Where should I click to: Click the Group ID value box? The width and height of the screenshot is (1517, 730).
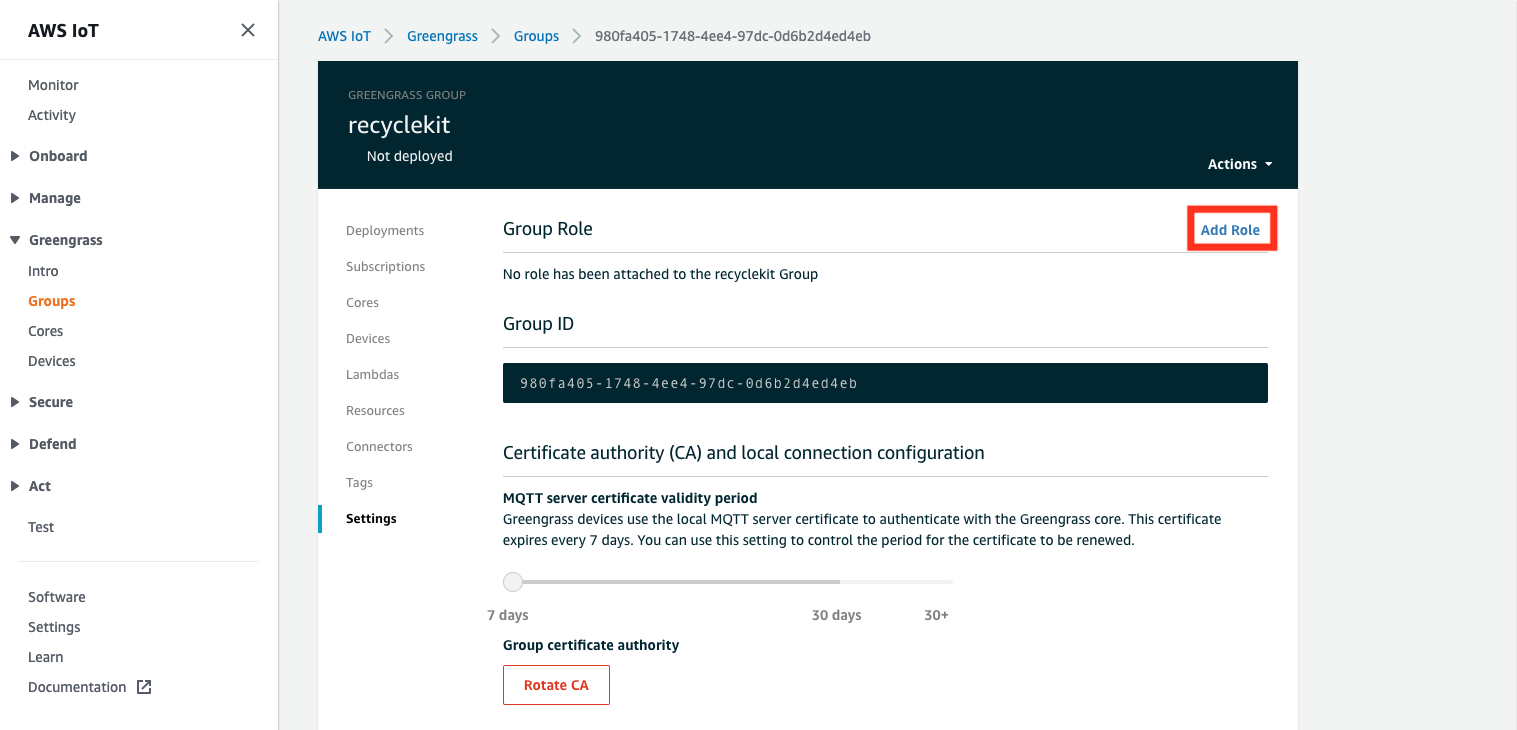point(885,383)
